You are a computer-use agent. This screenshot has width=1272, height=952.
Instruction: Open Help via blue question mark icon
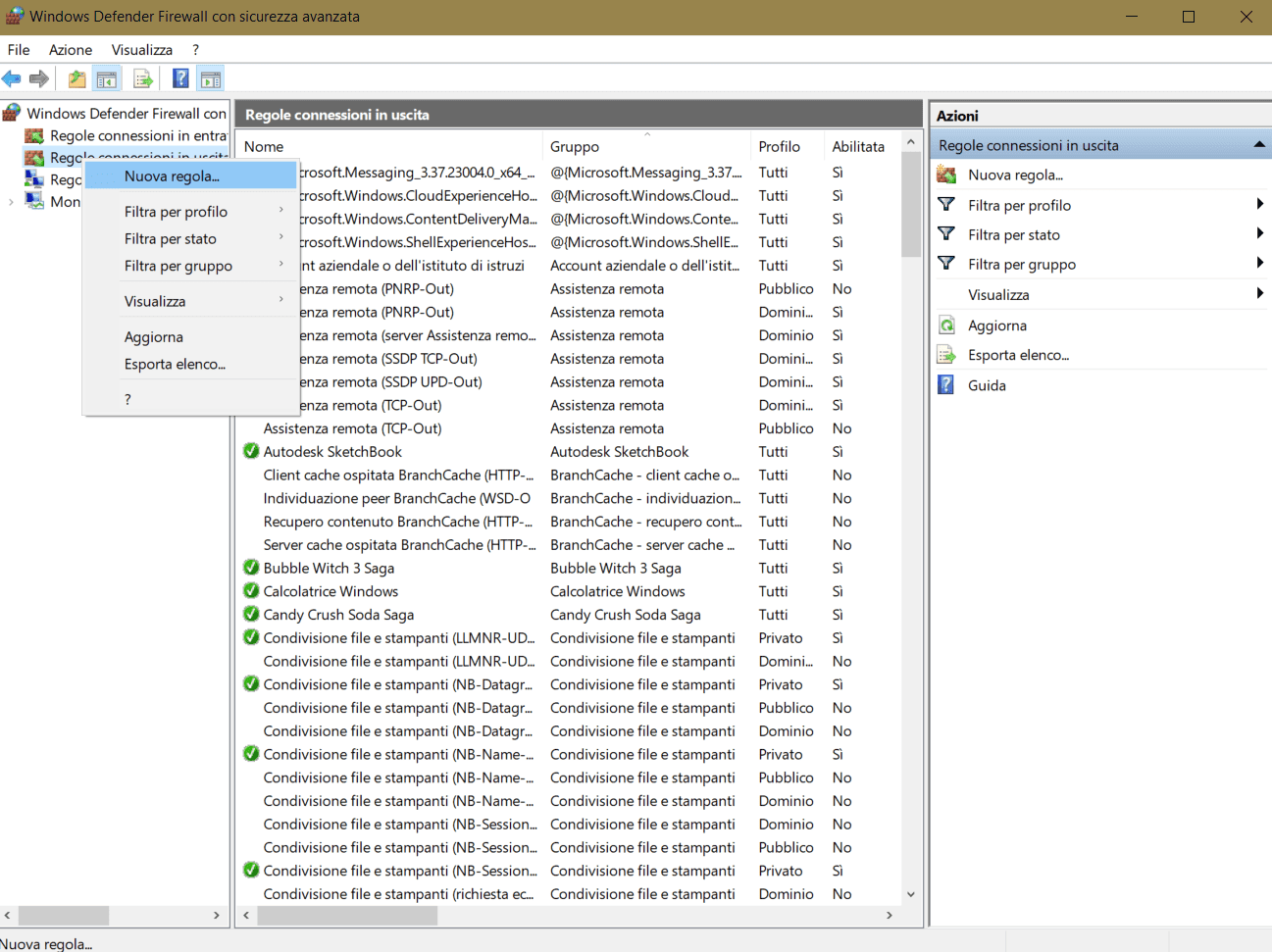[x=180, y=79]
